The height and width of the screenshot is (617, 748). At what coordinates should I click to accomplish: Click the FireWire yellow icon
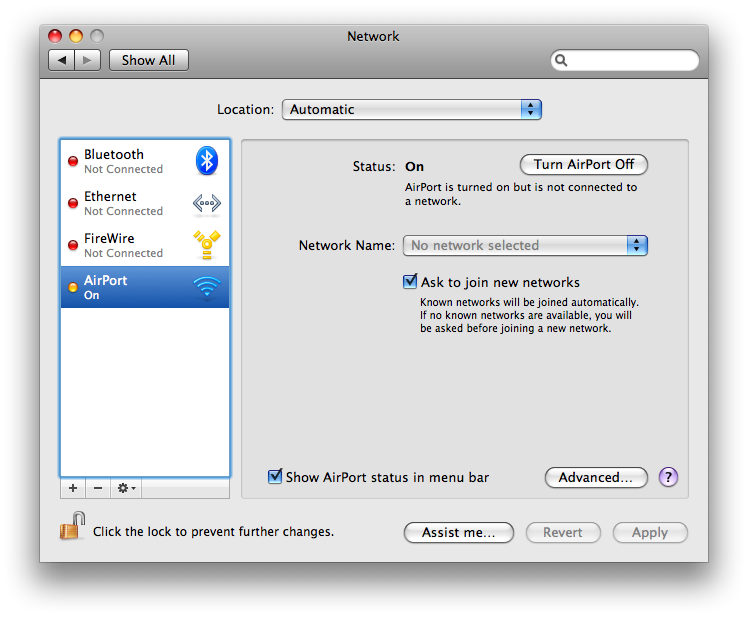[206, 245]
